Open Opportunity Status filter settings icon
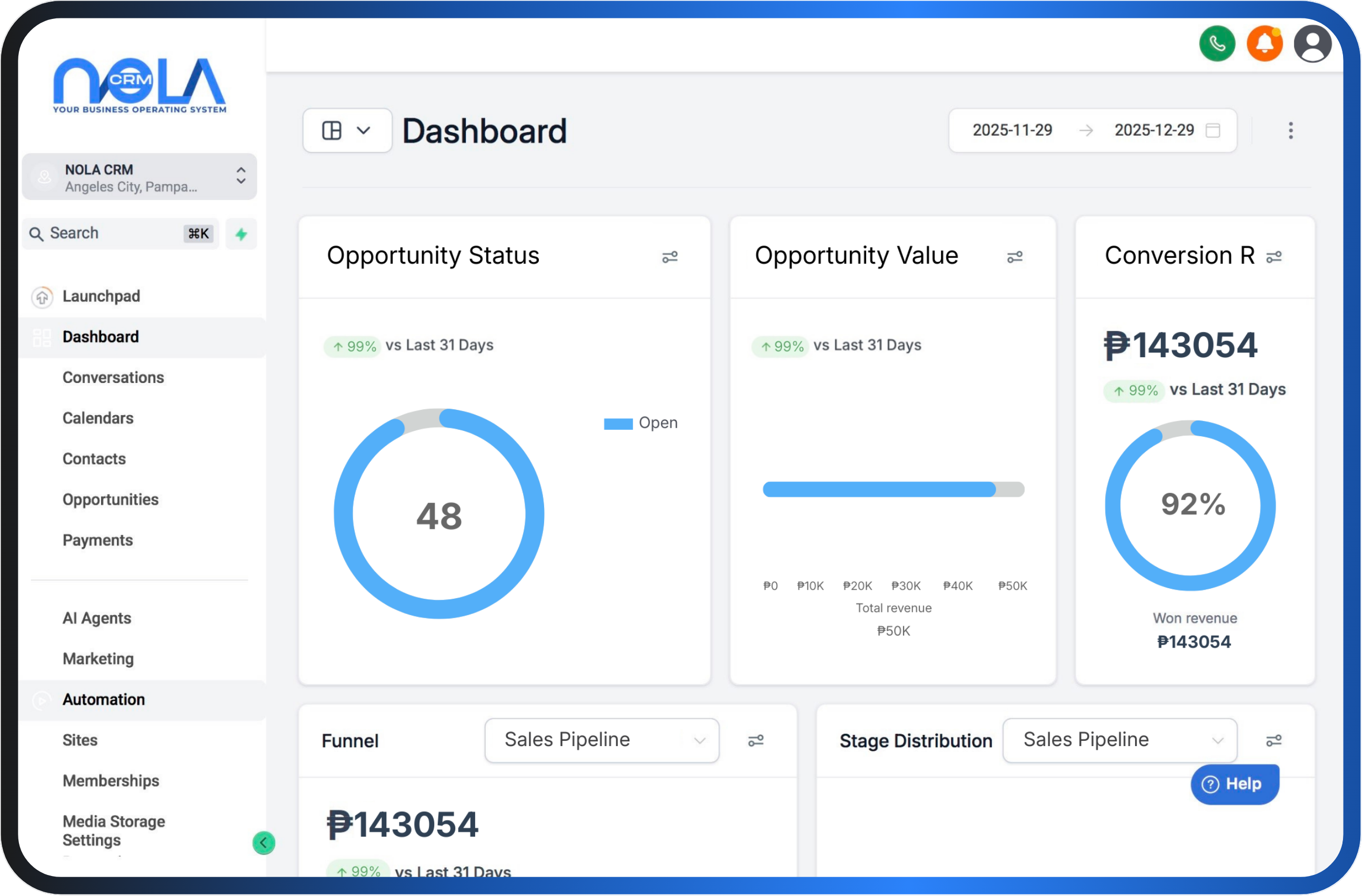 coord(669,257)
